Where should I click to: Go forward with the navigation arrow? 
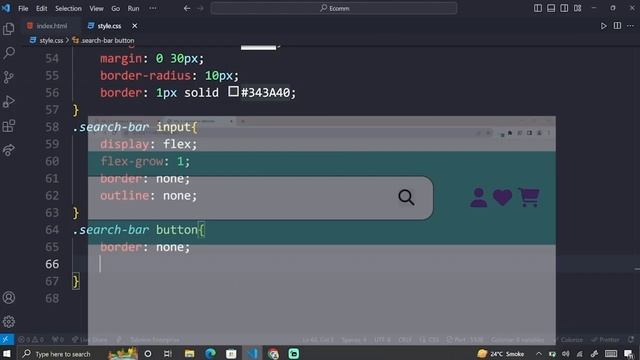200,8
